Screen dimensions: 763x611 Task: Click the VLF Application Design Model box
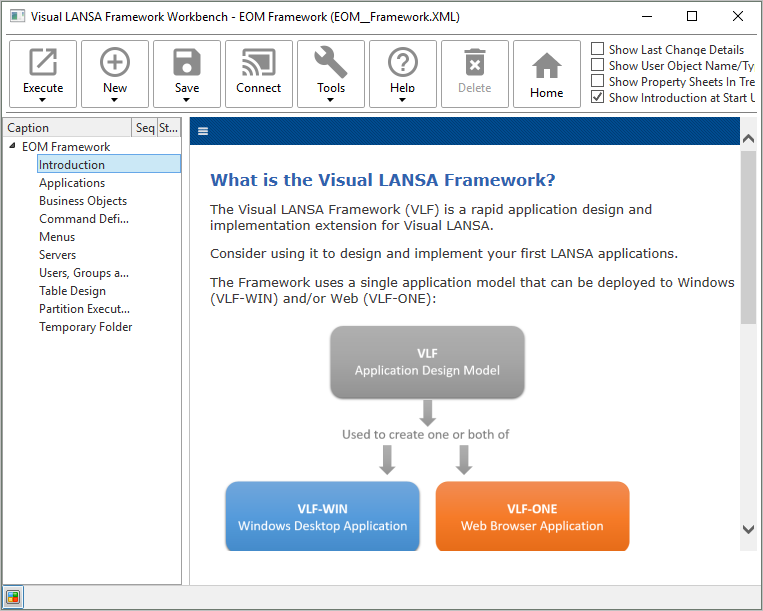tap(427, 362)
